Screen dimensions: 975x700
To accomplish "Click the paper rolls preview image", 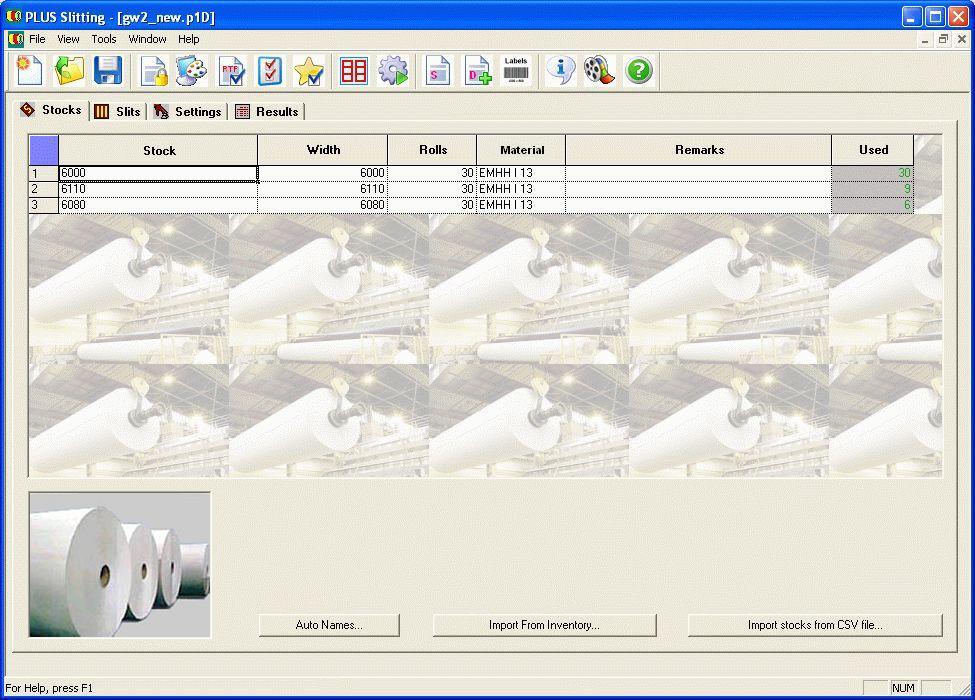I will pyautogui.click(x=119, y=563).
